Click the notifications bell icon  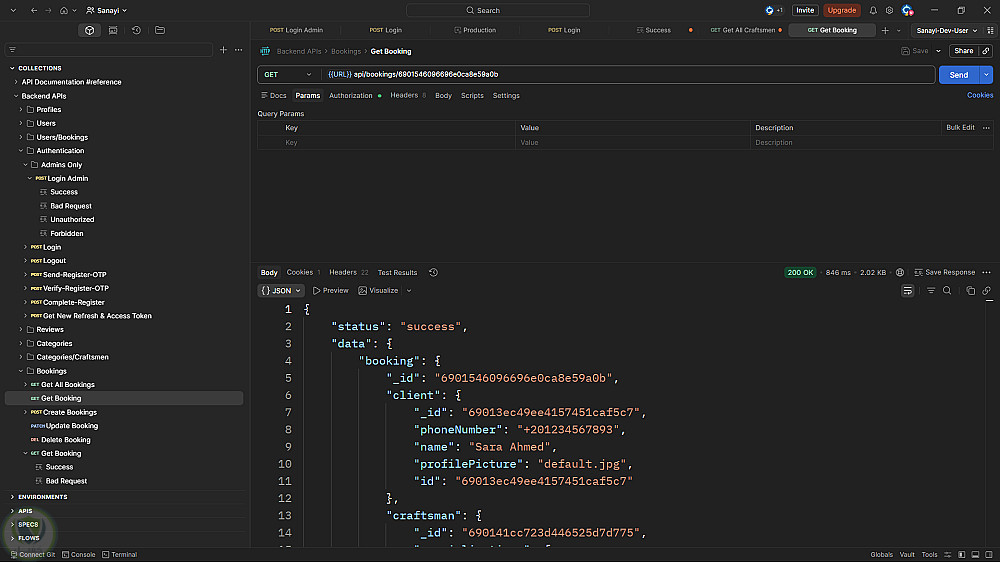pos(873,10)
